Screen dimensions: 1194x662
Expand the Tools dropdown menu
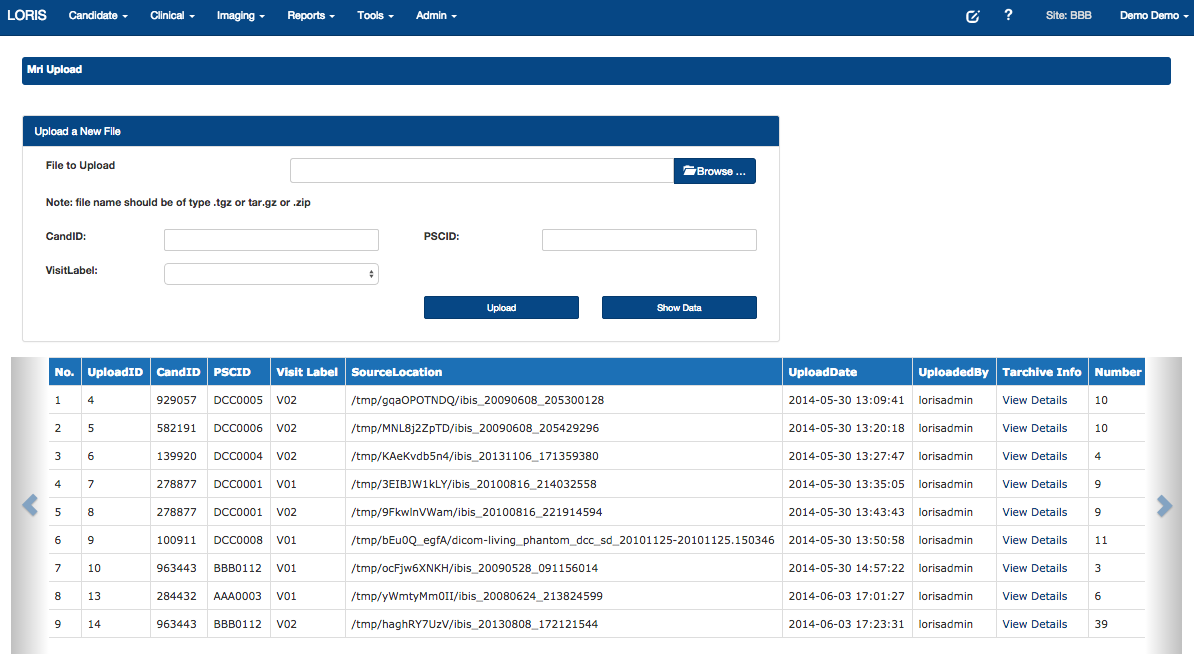click(375, 16)
